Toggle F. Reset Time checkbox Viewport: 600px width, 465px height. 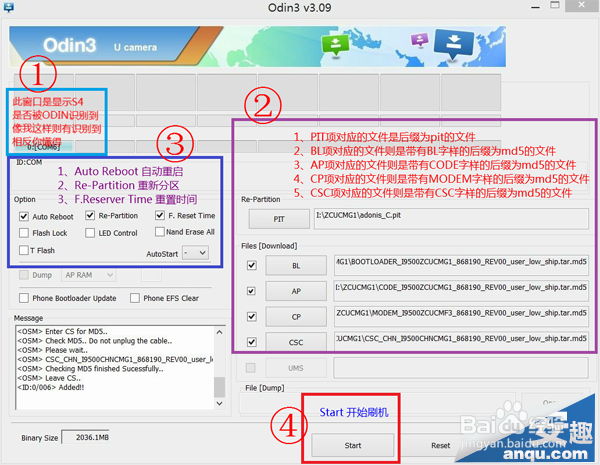[x=160, y=215]
